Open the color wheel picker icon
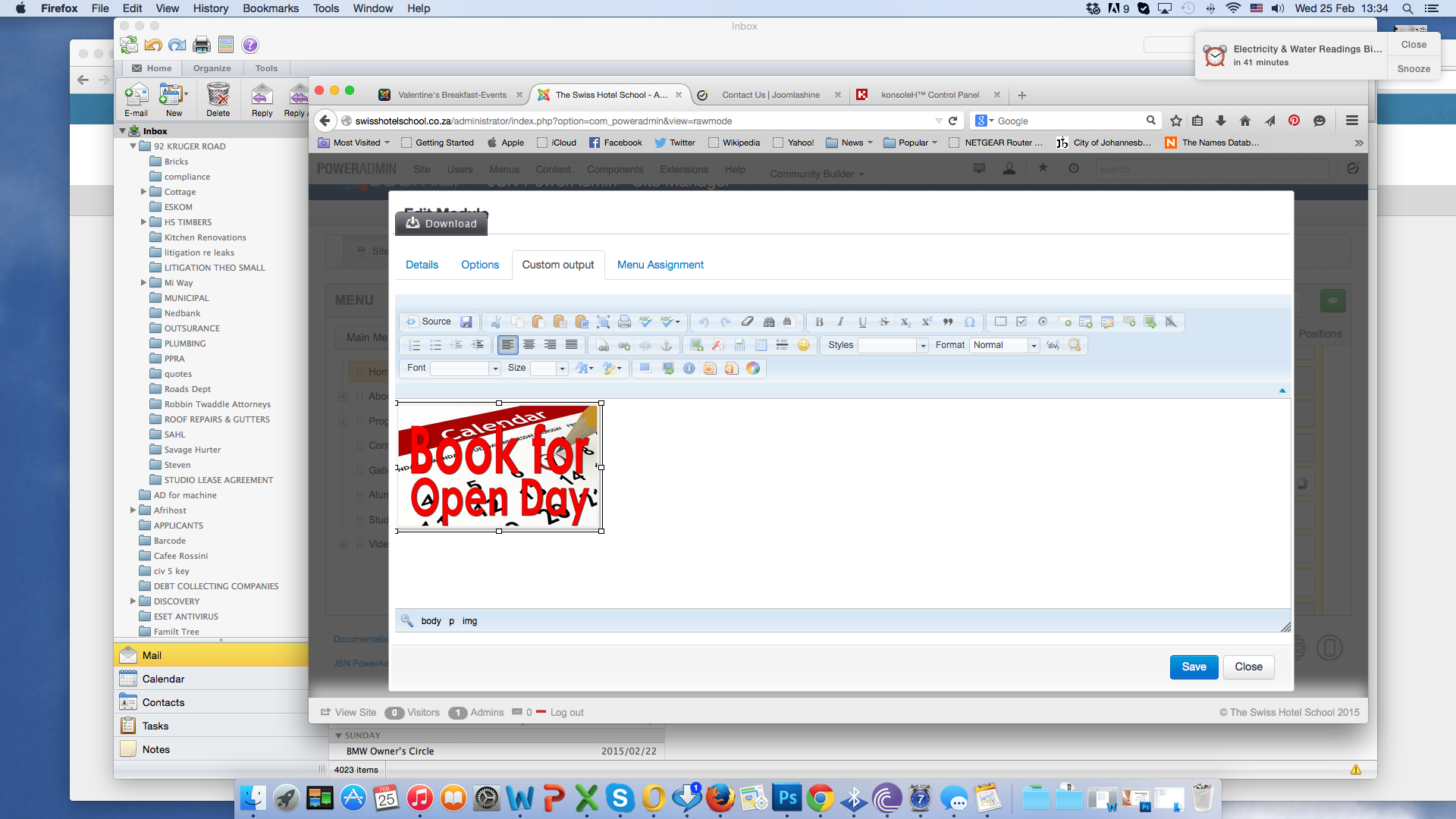The image size is (1456, 819). pos(753,369)
